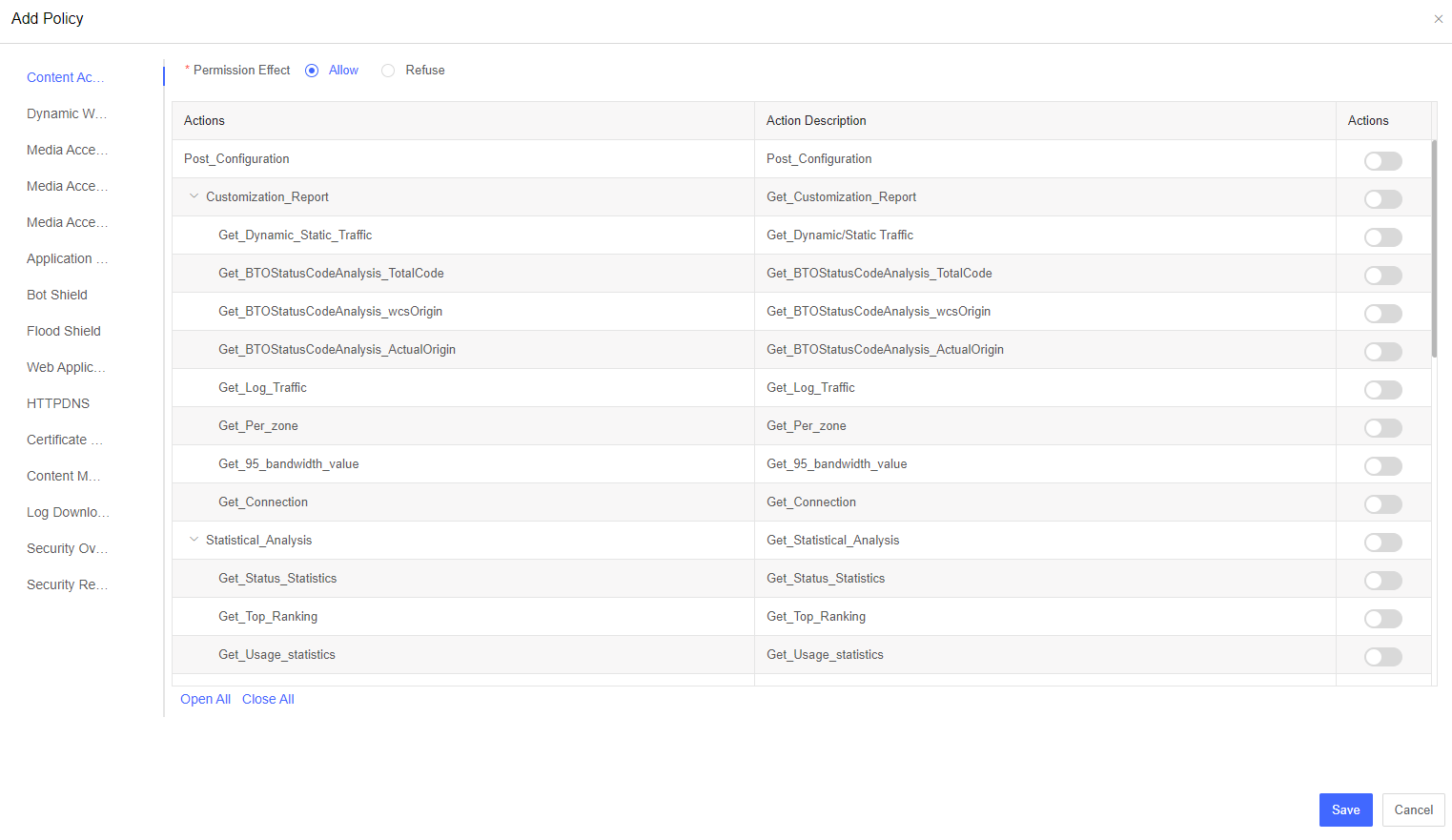The width and height of the screenshot is (1452, 840).
Task: Close the Add Policy dialog with X
Action: point(1438,19)
